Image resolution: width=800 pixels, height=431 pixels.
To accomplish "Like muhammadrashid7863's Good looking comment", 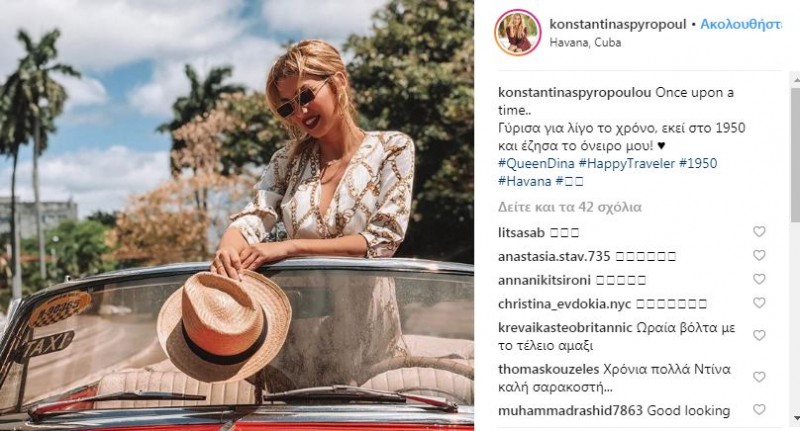I will [759, 410].
